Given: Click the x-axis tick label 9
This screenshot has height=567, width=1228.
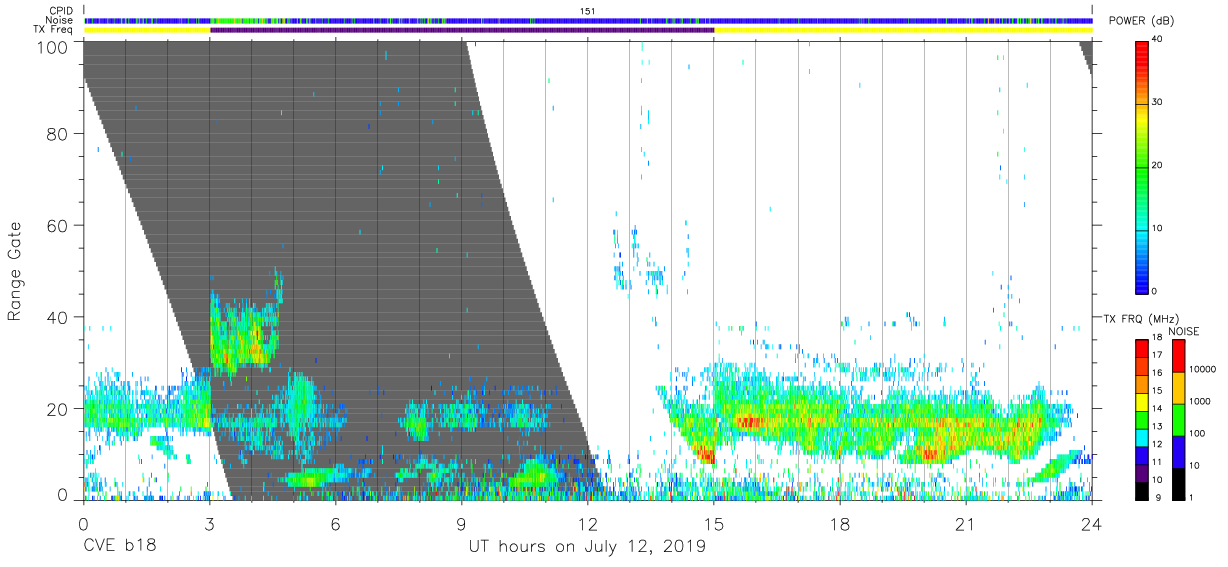Looking at the screenshot, I should click(461, 524).
